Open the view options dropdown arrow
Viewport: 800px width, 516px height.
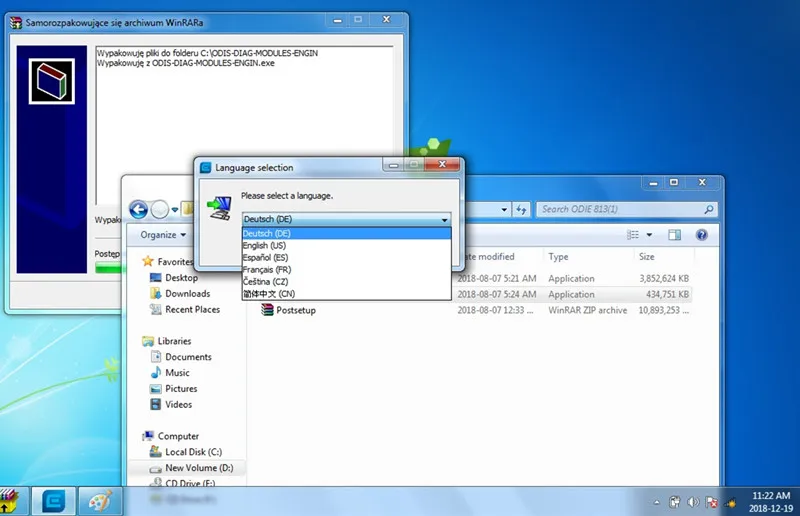649,235
